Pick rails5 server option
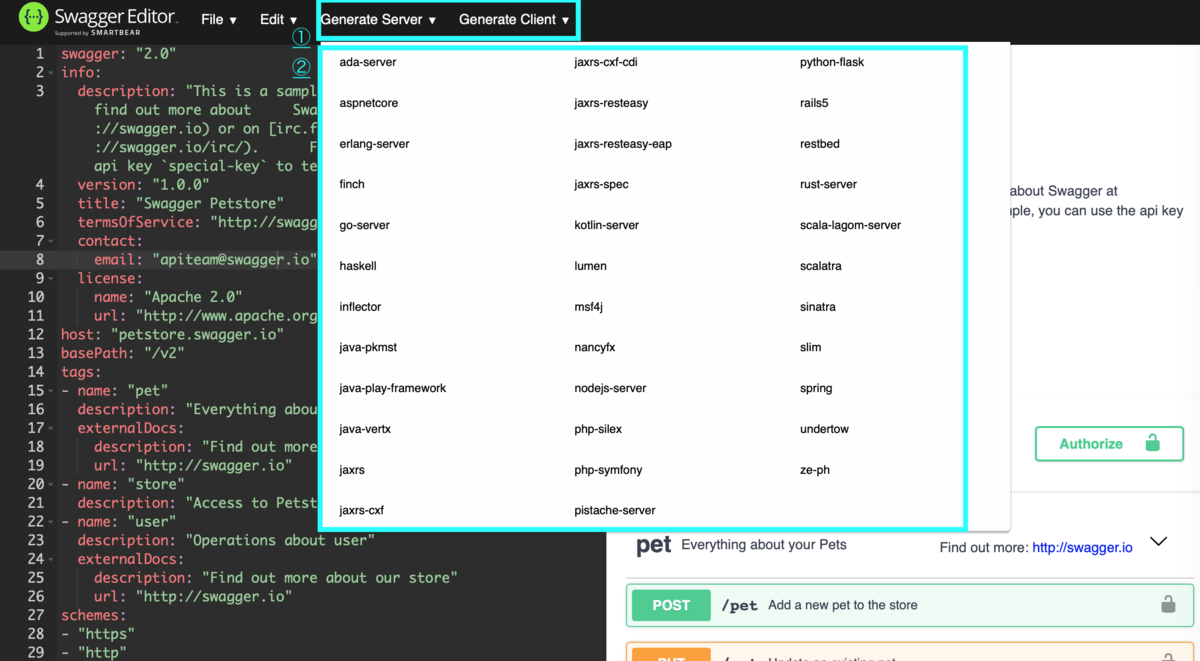 [814, 103]
